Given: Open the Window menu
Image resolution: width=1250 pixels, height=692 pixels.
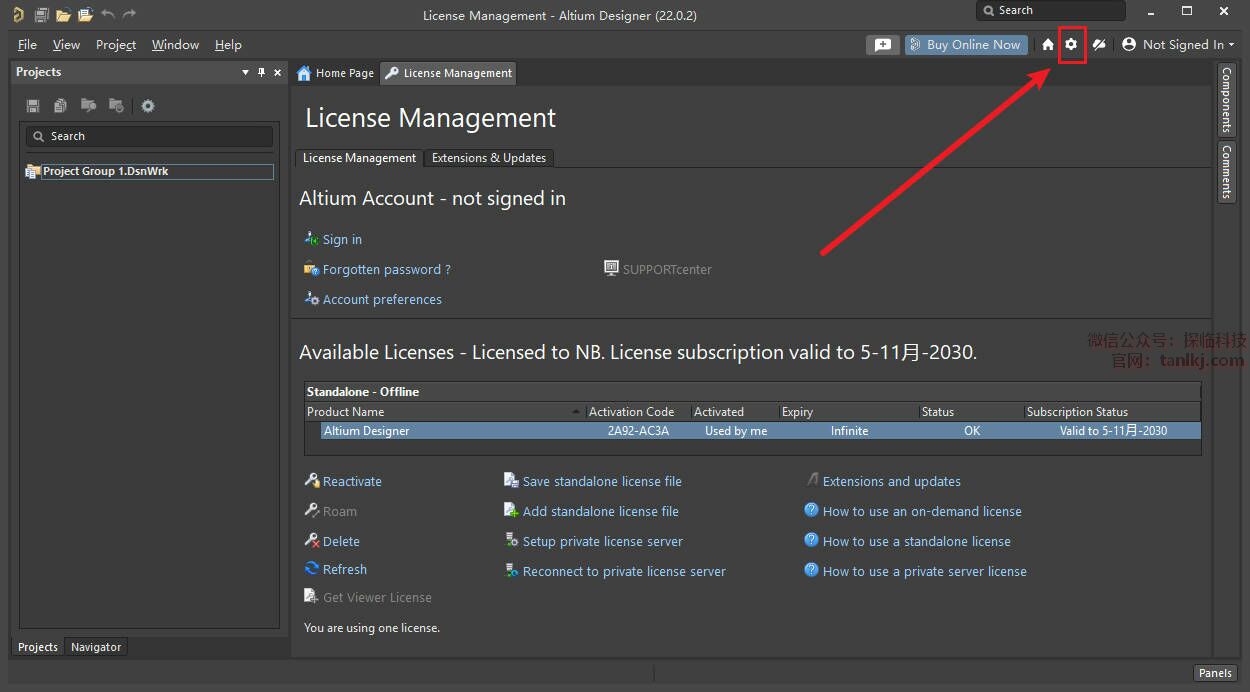Looking at the screenshot, I should tap(175, 44).
